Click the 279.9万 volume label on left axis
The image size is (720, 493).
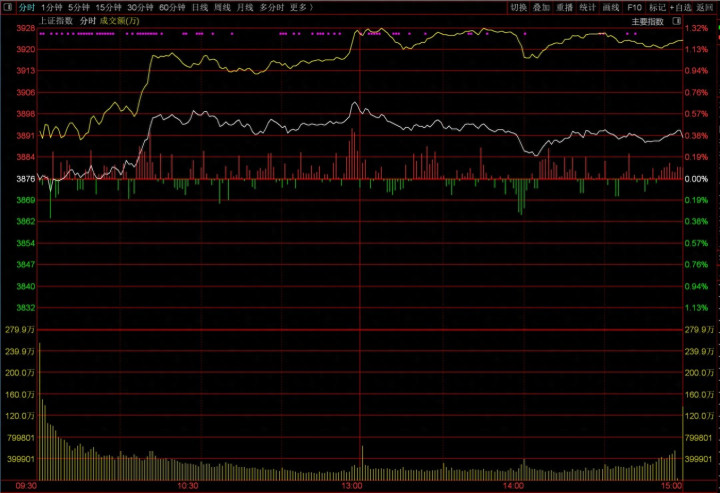[x=20, y=330]
